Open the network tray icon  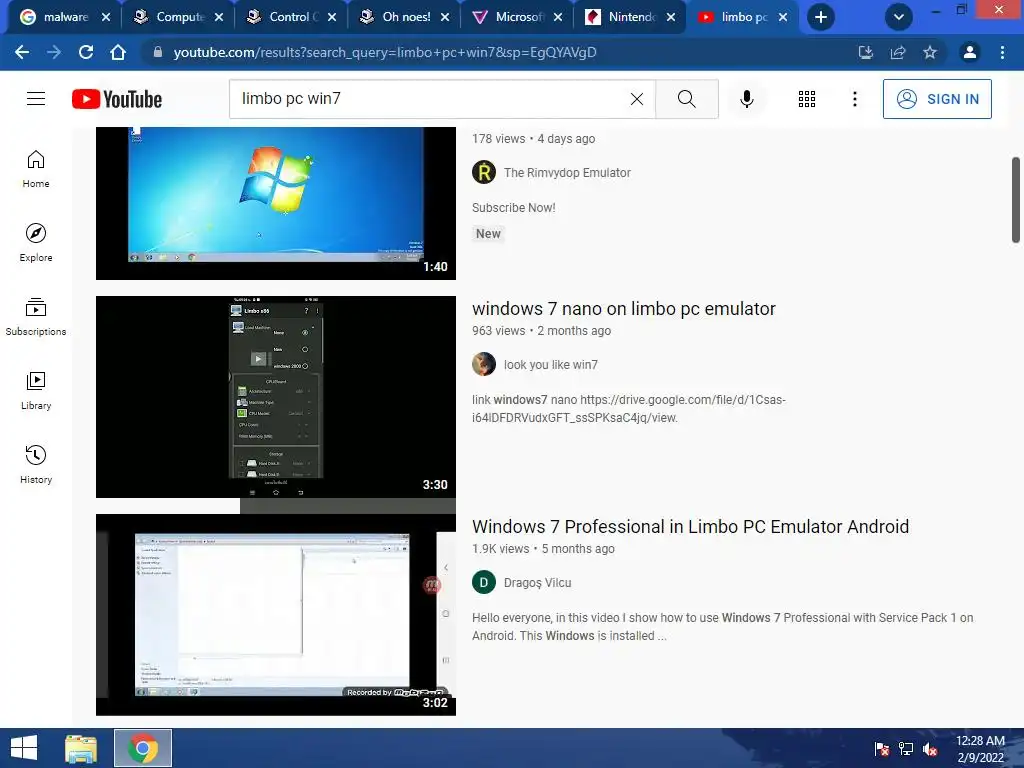pyautogui.click(x=906, y=749)
